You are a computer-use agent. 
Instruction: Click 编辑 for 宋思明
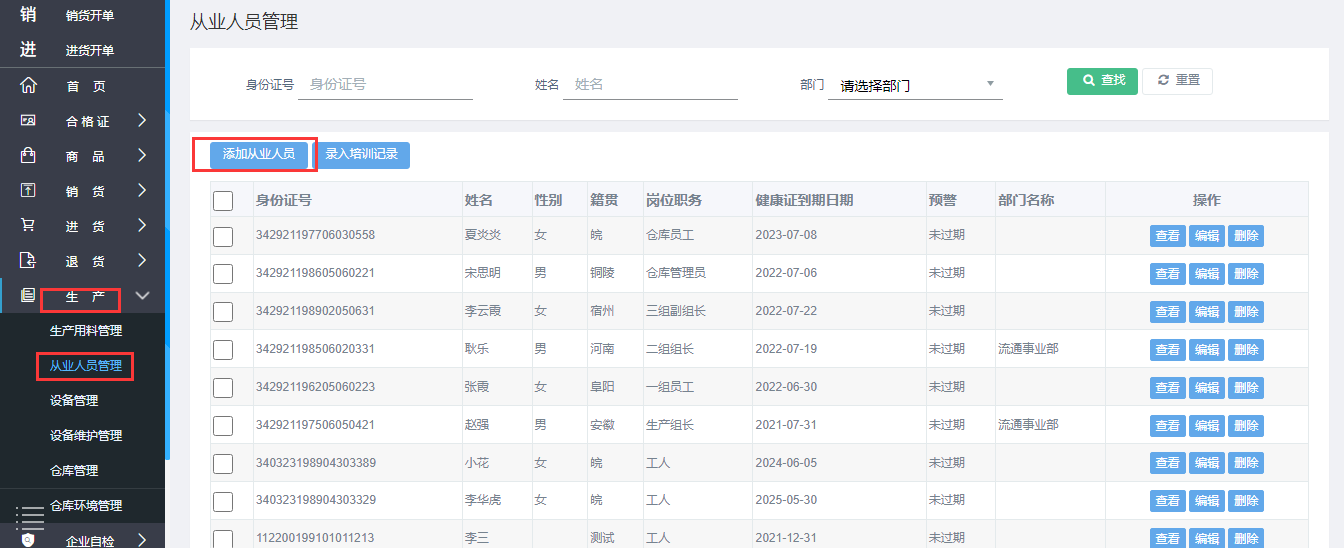pos(1207,274)
